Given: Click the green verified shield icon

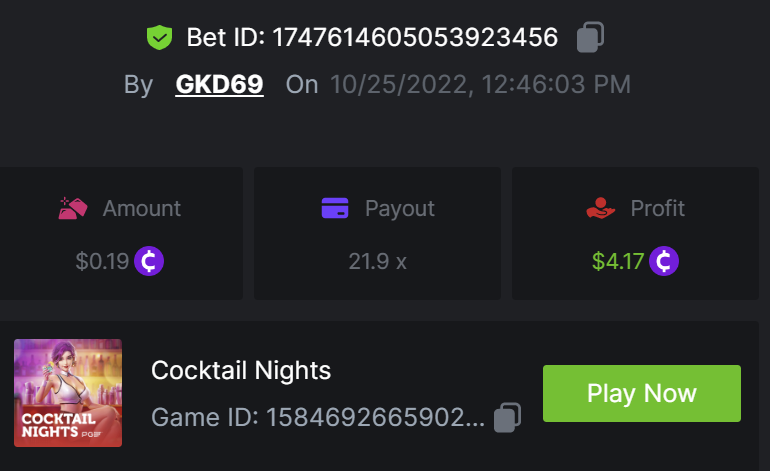Looking at the screenshot, I should [x=160, y=38].
